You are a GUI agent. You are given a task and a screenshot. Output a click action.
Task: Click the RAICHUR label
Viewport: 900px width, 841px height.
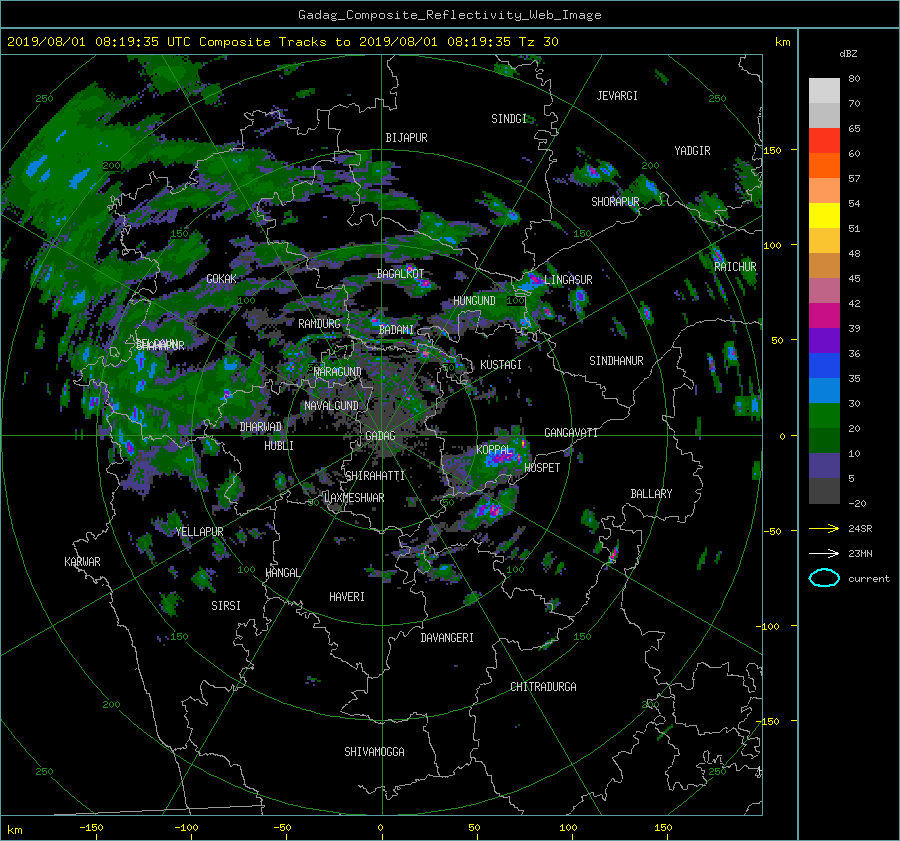pos(735,267)
